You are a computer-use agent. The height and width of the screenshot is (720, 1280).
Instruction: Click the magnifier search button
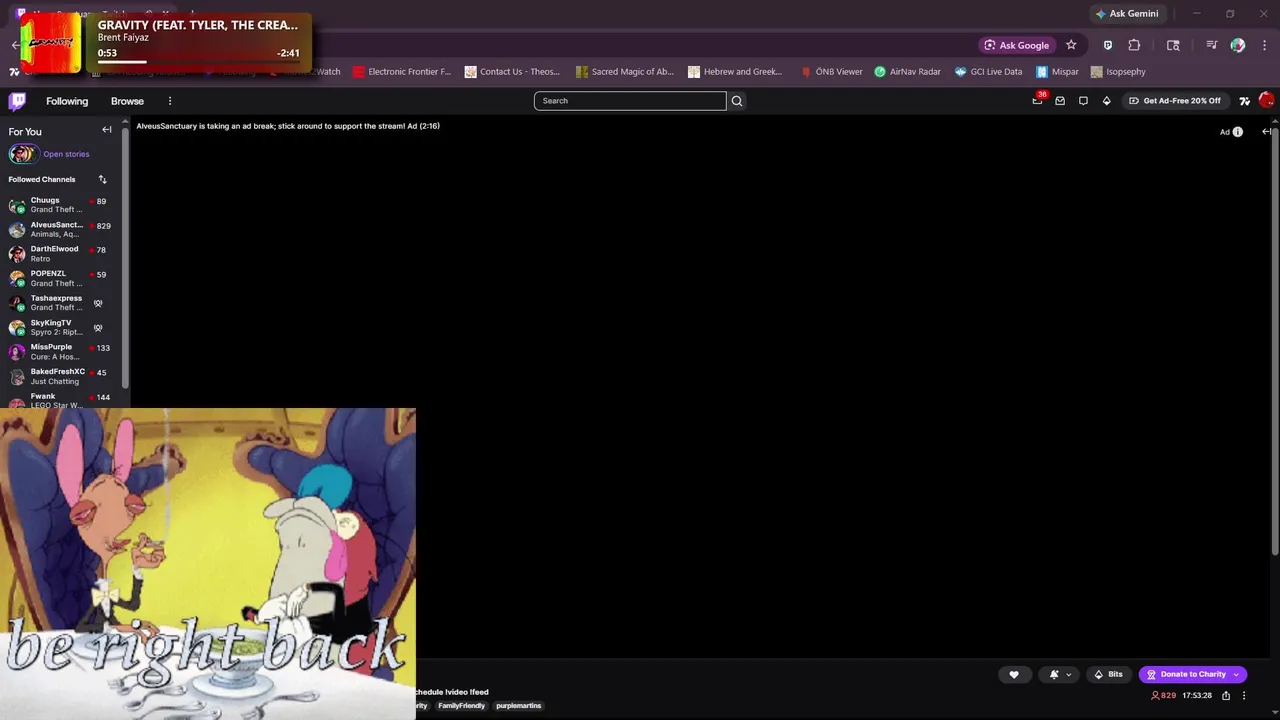coord(737,101)
